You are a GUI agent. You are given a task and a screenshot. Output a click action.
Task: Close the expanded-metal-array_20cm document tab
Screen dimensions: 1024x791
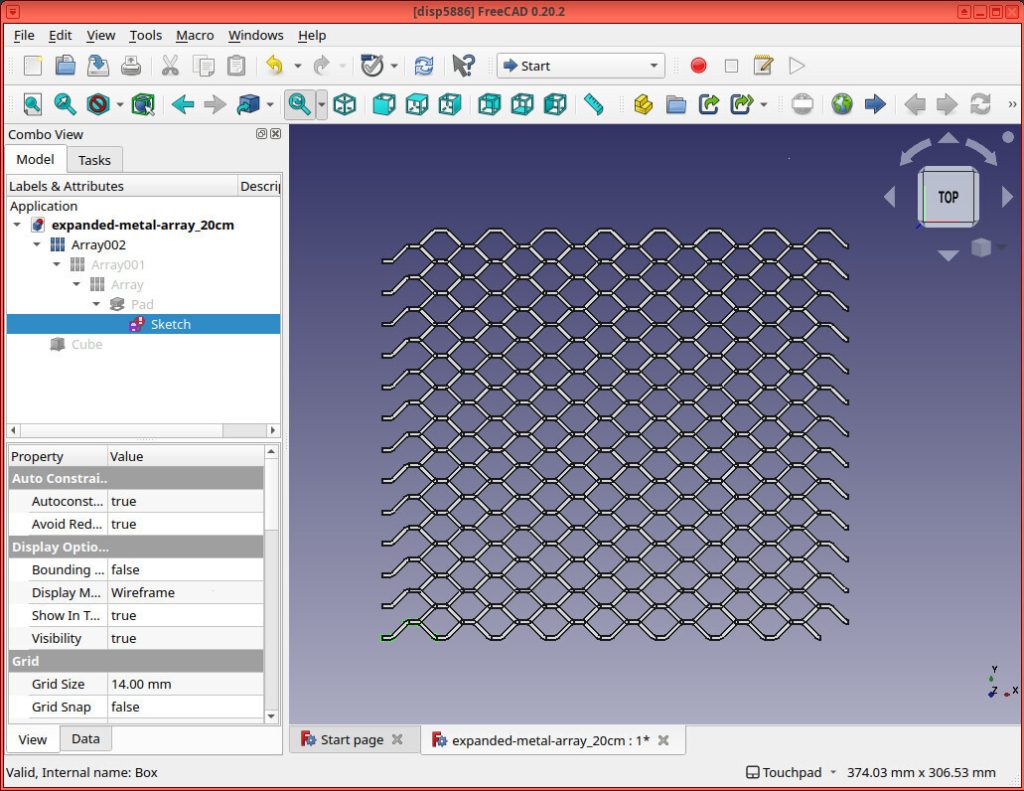[664, 740]
